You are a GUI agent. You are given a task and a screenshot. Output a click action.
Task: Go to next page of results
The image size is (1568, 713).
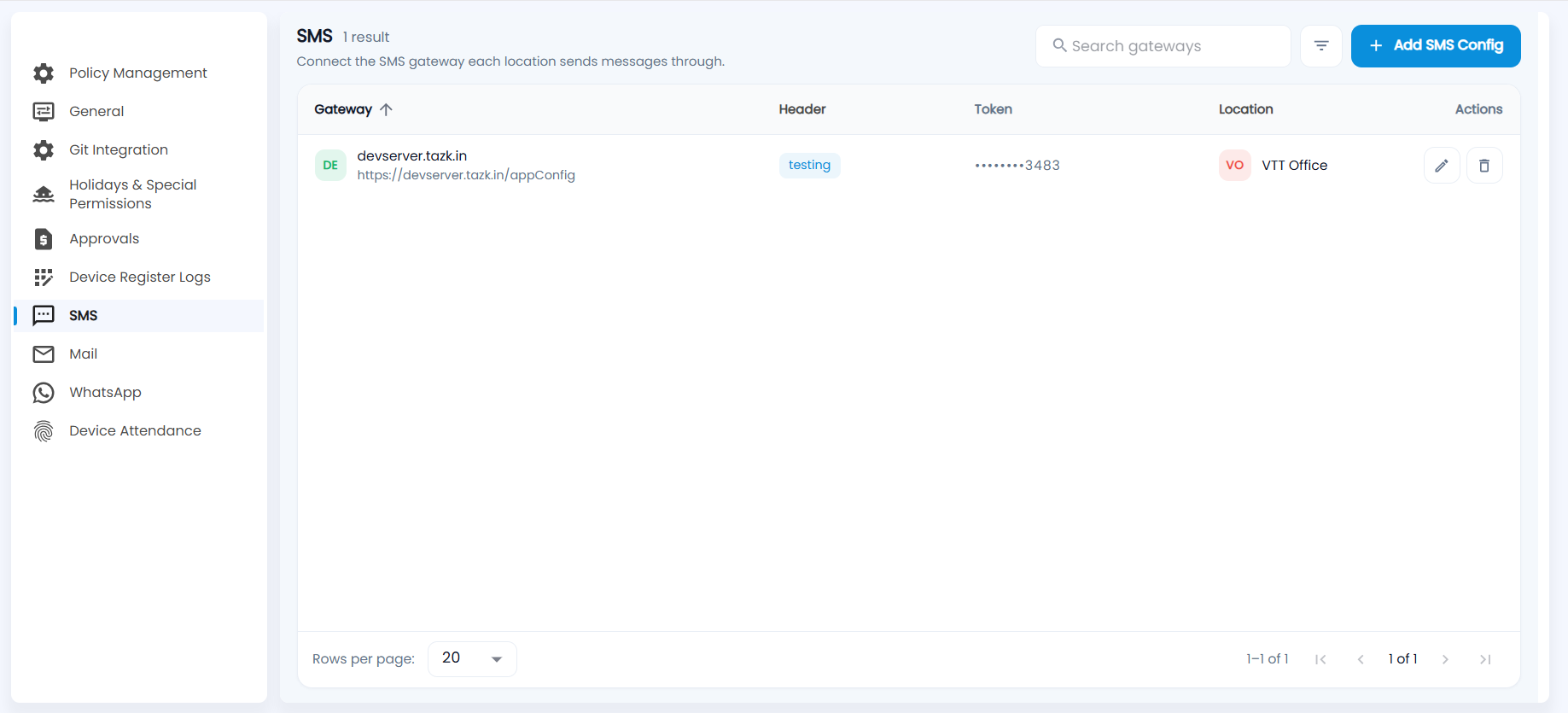point(1445,659)
